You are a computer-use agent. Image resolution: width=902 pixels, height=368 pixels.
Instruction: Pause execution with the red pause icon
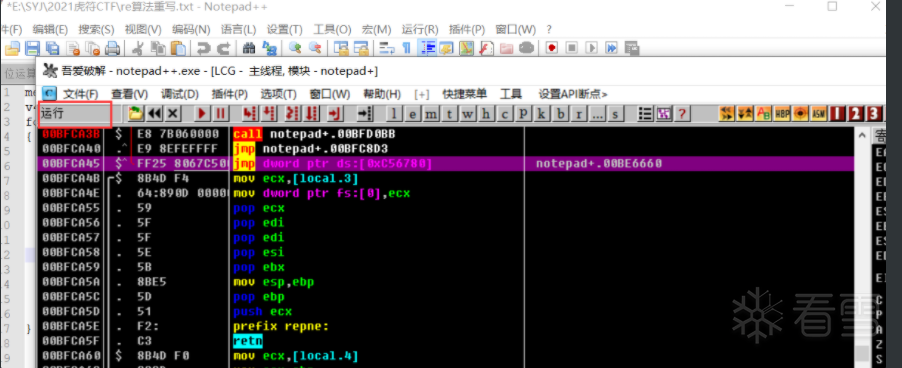(x=220, y=114)
